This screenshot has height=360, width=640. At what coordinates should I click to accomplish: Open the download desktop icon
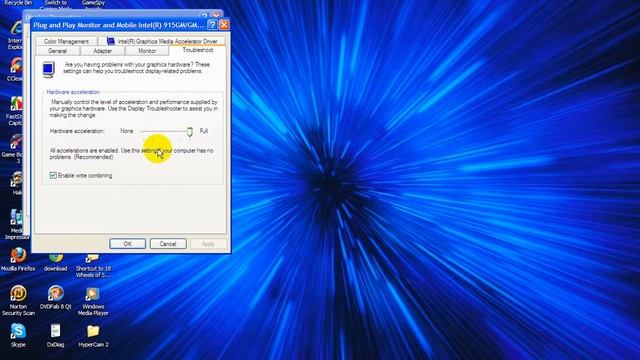tap(56, 262)
